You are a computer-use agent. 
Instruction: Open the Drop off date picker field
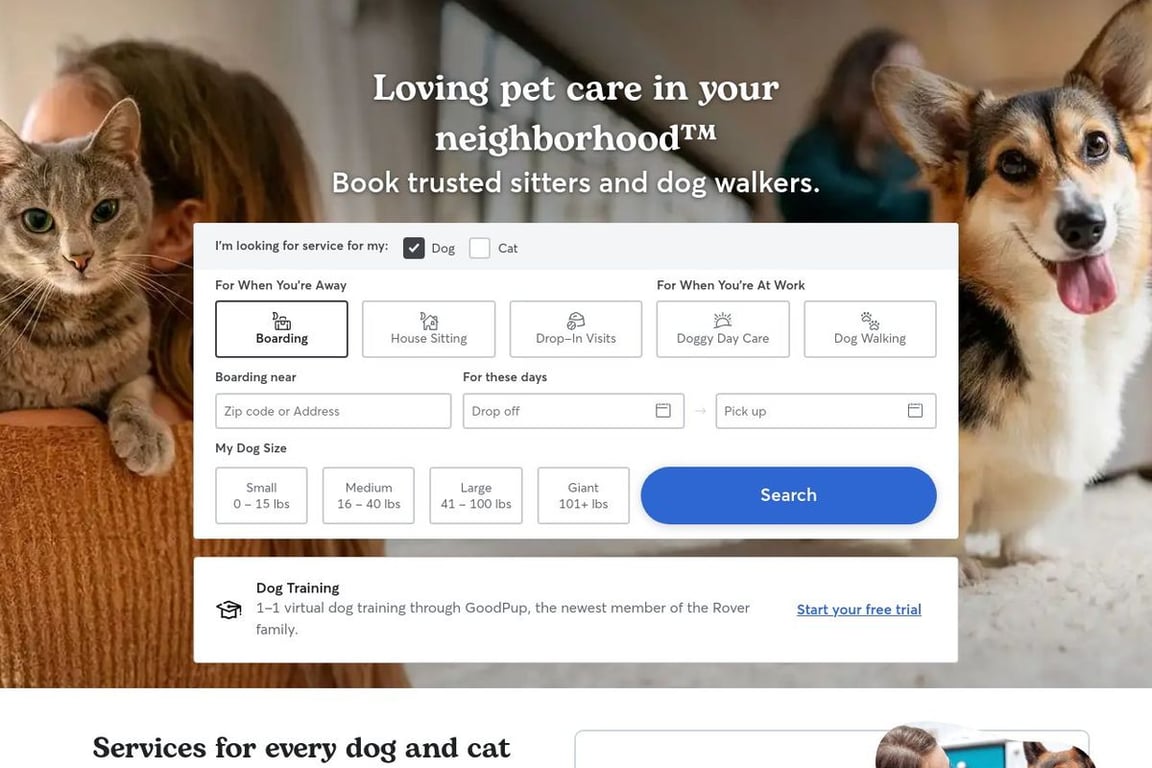tap(573, 411)
